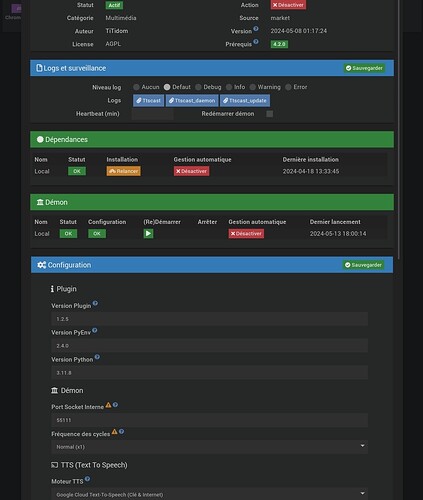Click the daemon Configuration OK badge
Screen dimensions: 423x500
tap(97, 233)
